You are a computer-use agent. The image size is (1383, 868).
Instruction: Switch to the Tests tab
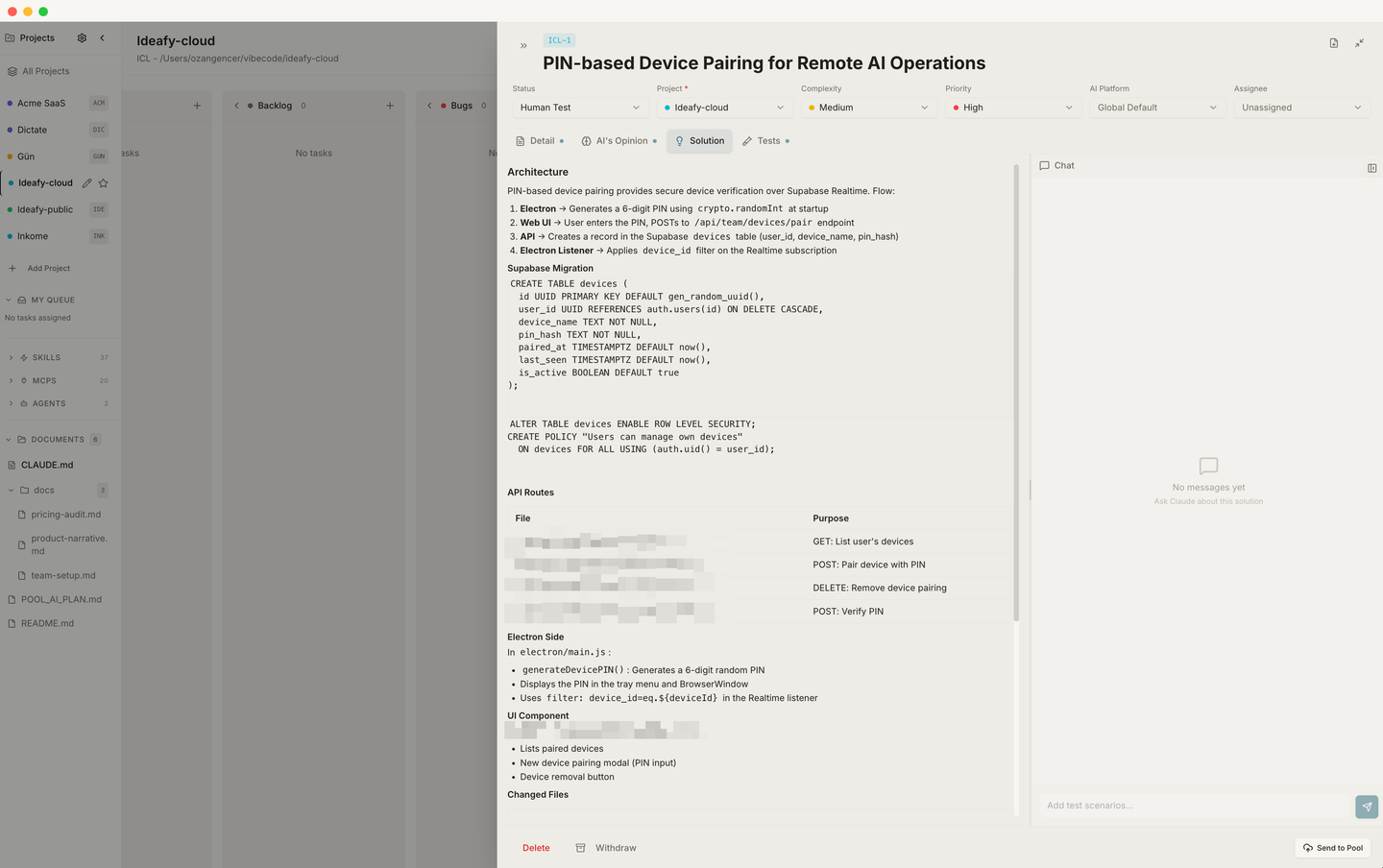(x=765, y=141)
